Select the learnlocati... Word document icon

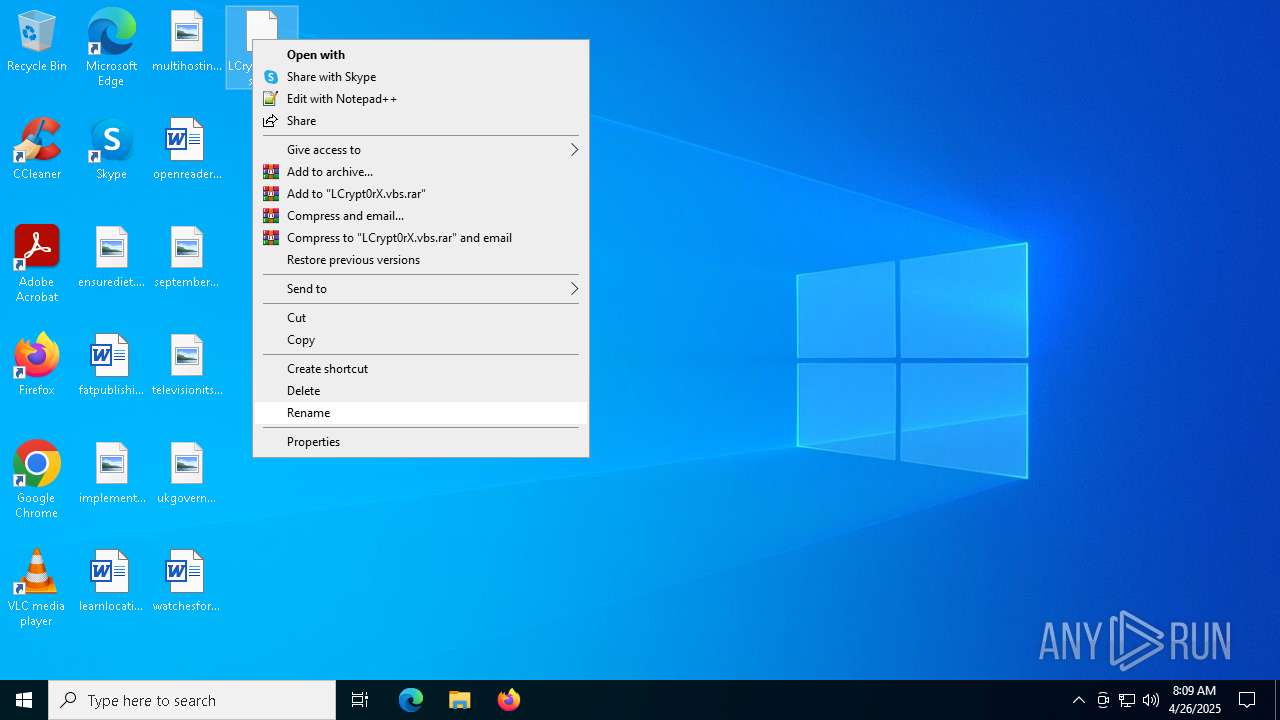pyautogui.click(x=112, y=582)
